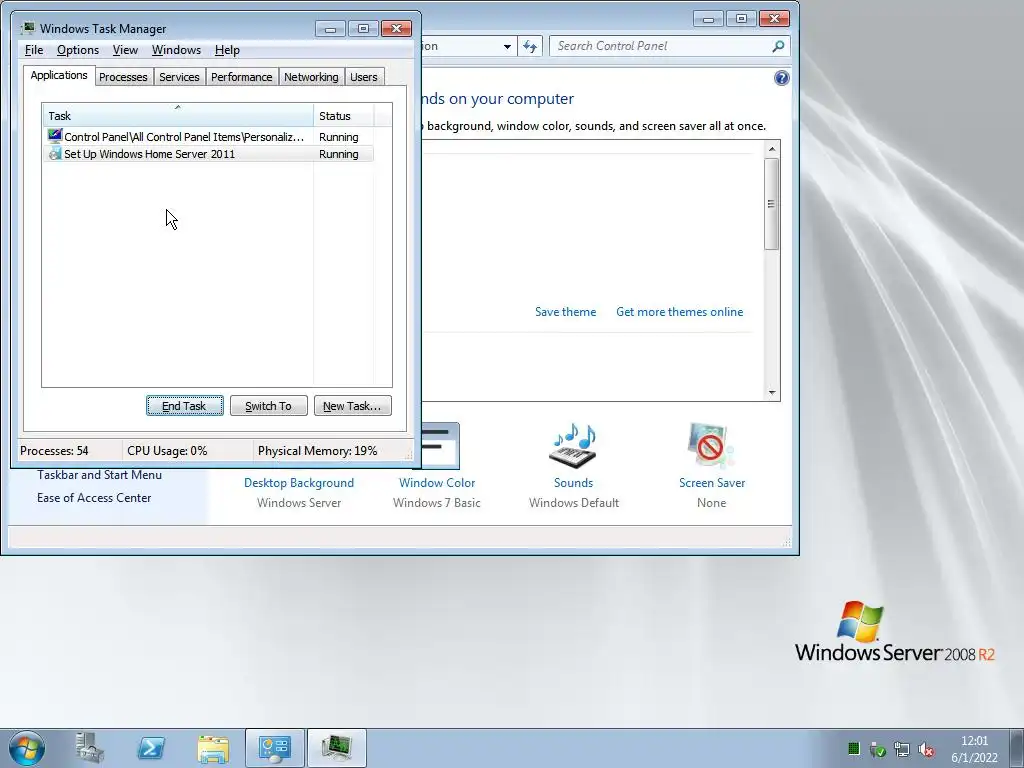Image resolution: width=1024 pixels, height=768 pixels.
Task: Click the muted volume tray icon
Action: click(x=925, y=749)
